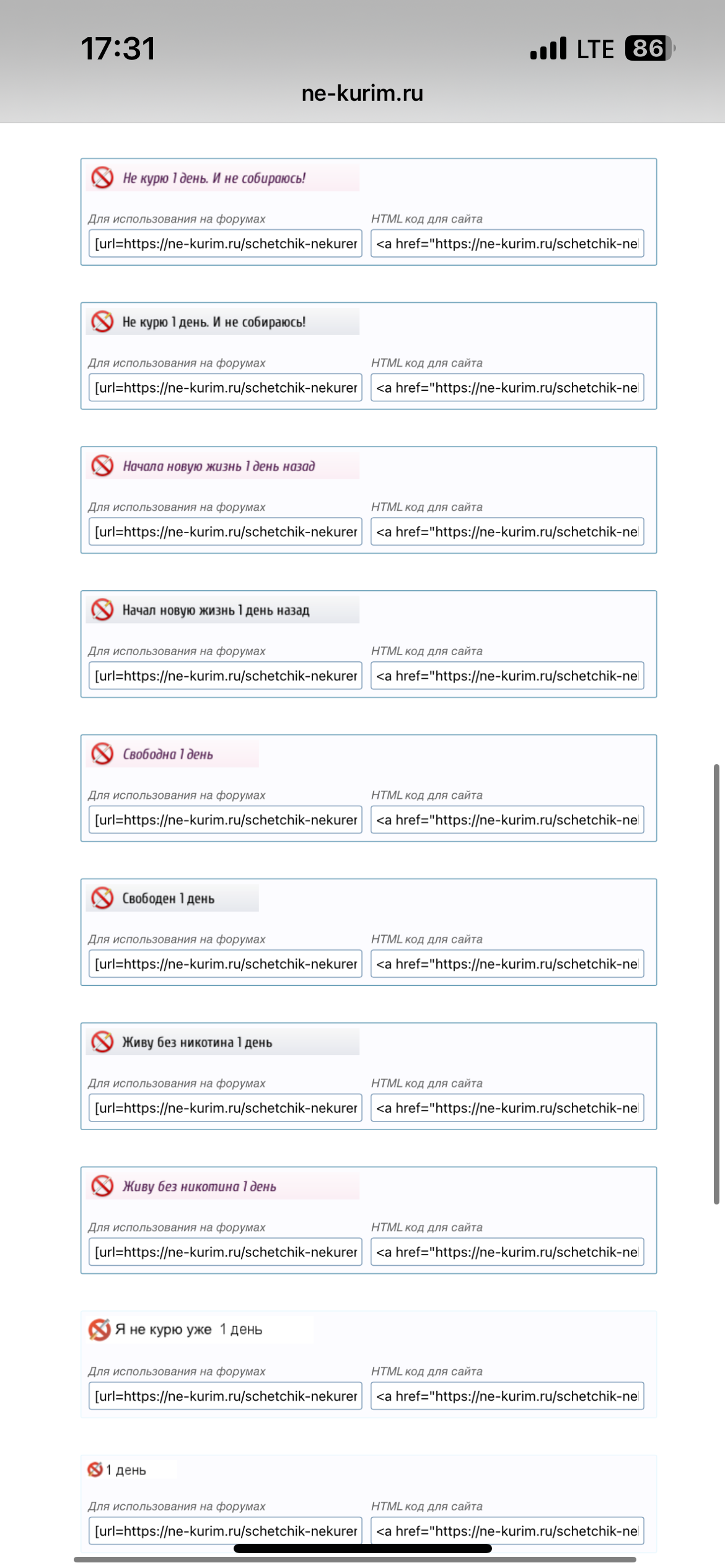
Task: Select forum code field under pink "Не курю 1 день"
Action: pos(226,243)
